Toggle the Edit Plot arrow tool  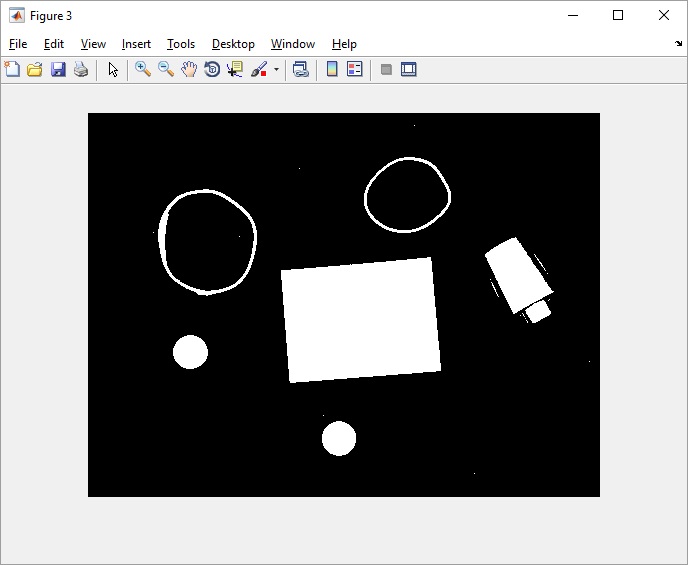[113, 69]
